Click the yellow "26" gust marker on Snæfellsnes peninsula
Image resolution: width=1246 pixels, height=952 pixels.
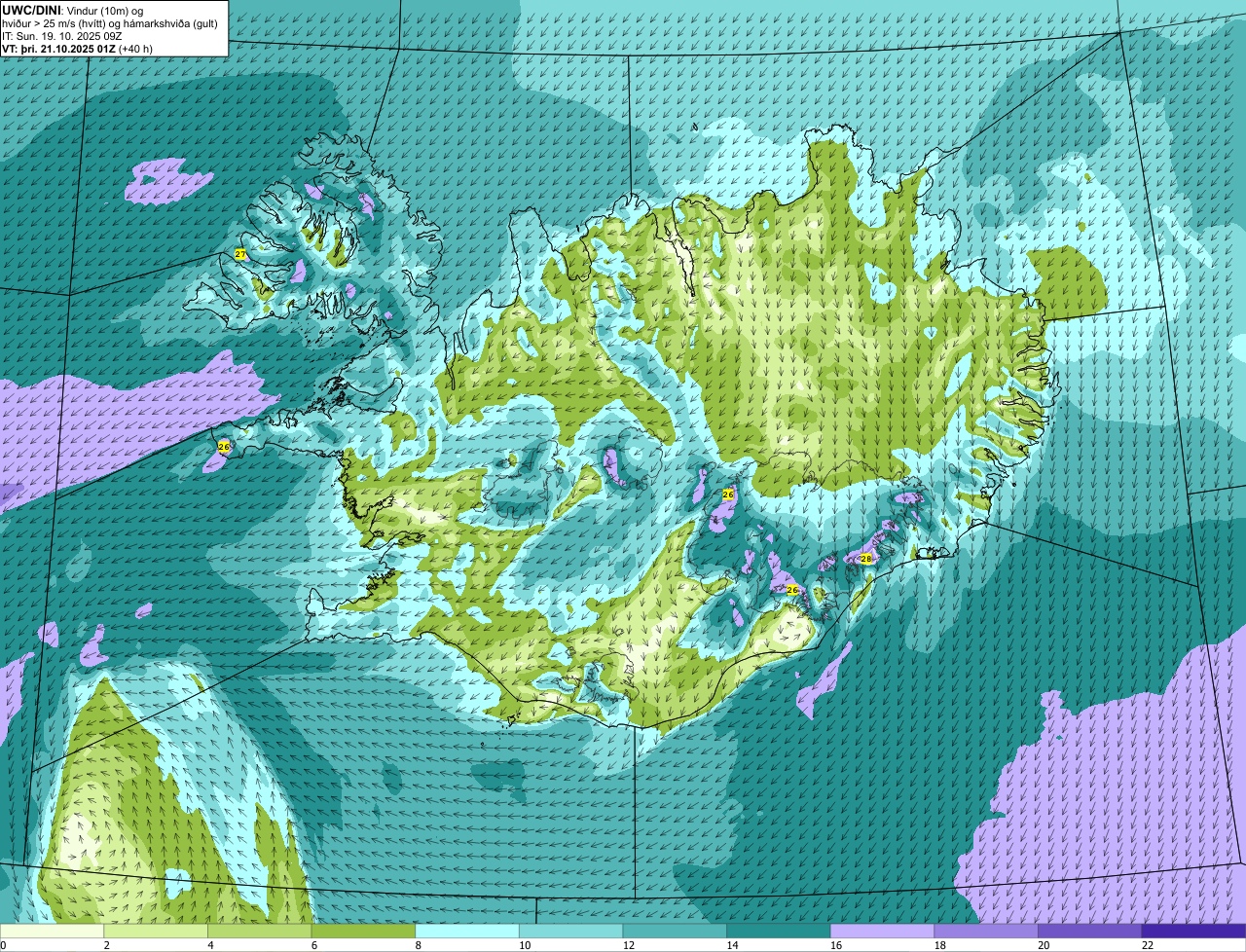224,447
